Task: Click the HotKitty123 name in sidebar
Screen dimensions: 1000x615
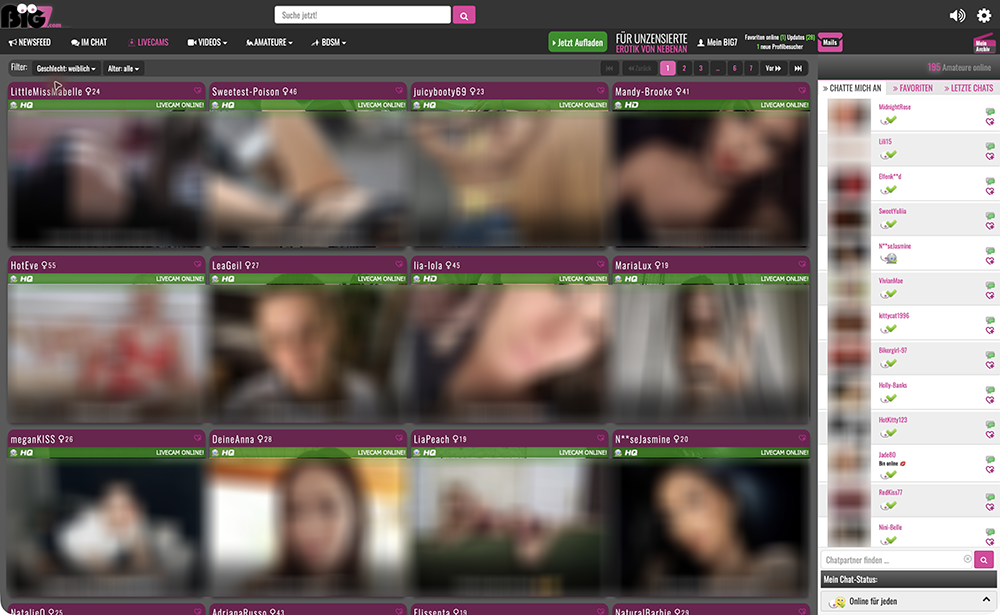Action: pyautogui.click(x=893, y=420)
